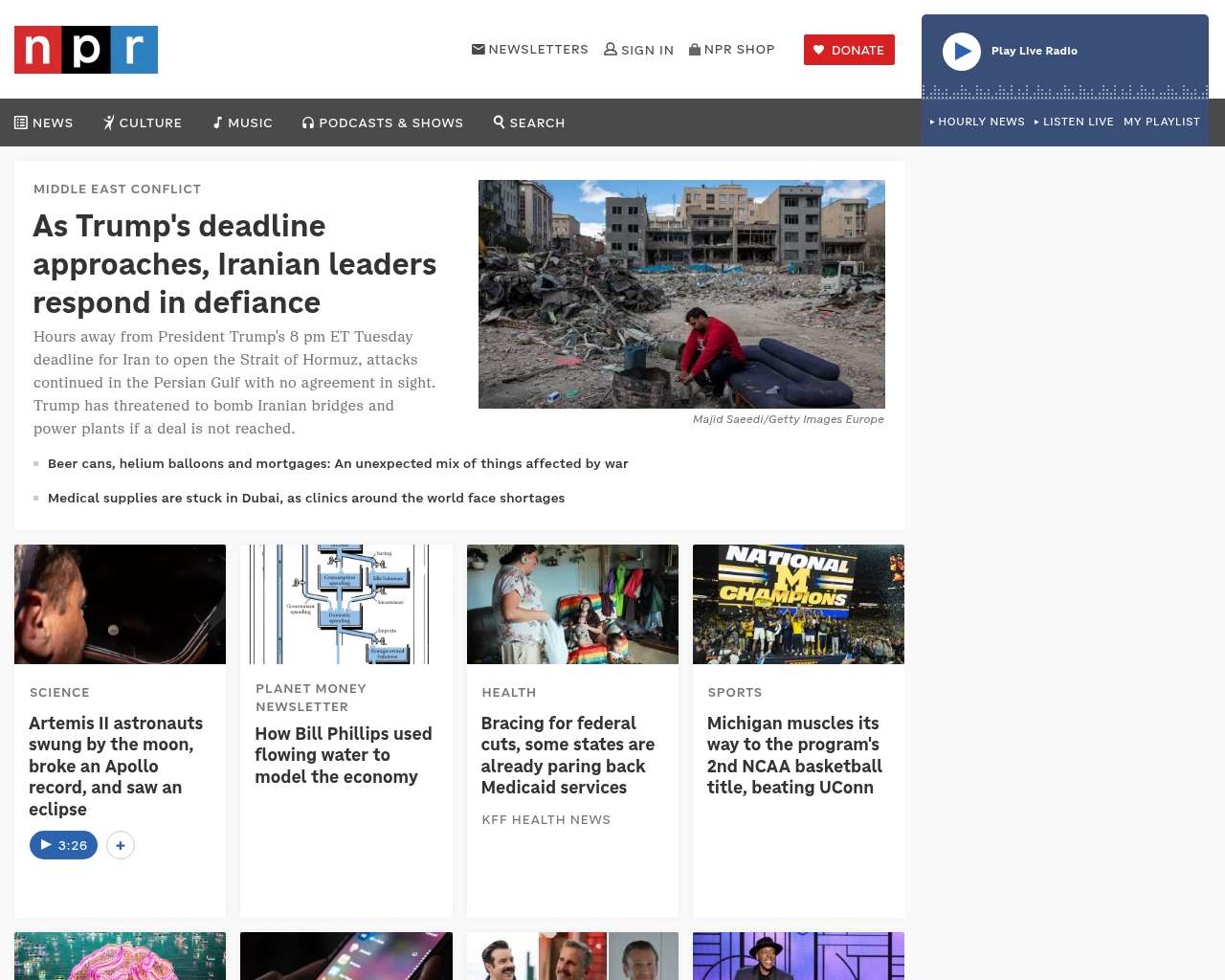This screenshot has height=980, width=1225.
Task: Click the Podcasts headphones icon
Action: [x=308, y=122]
